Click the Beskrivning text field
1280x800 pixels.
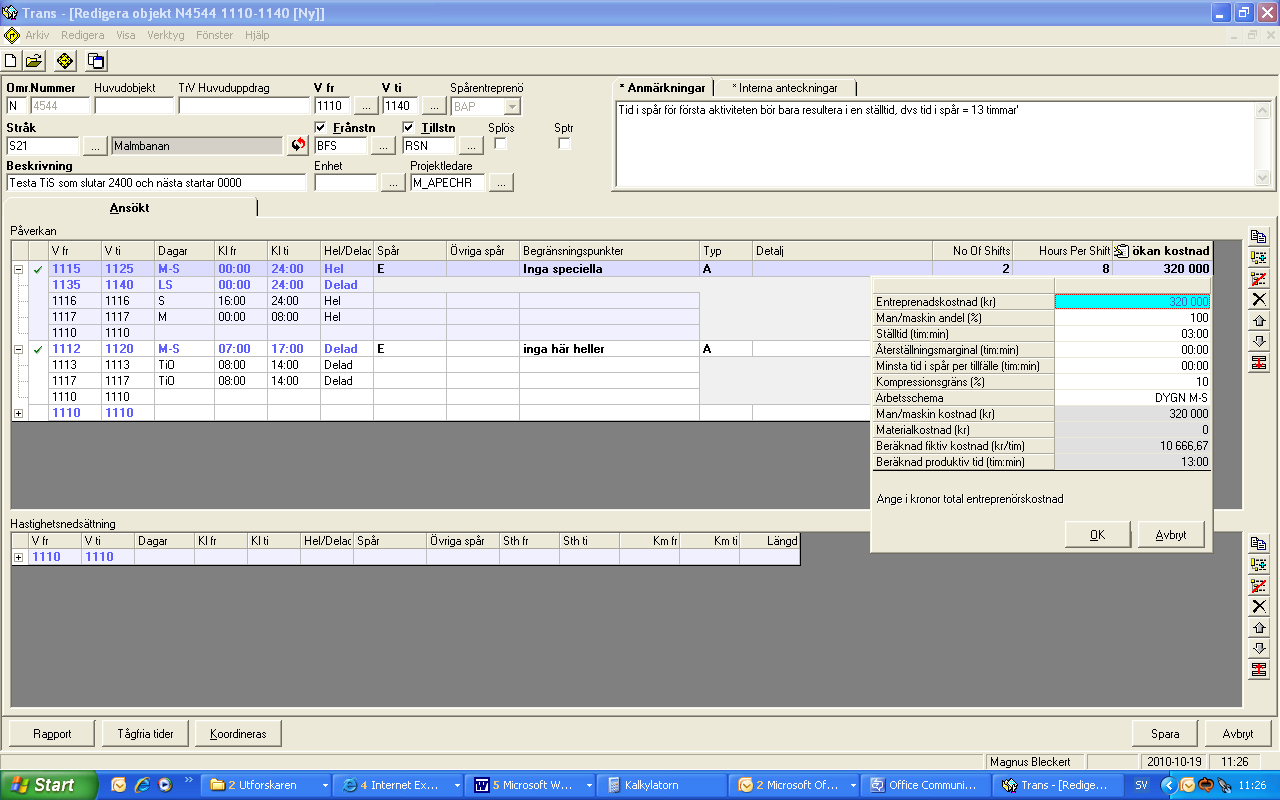[156, 183]
